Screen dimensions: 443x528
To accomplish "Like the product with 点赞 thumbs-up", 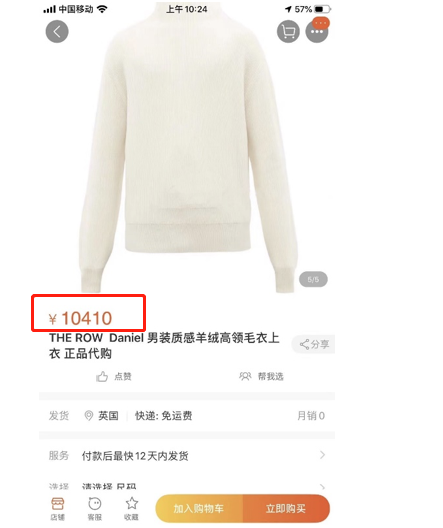I will [x=102, y=376].
